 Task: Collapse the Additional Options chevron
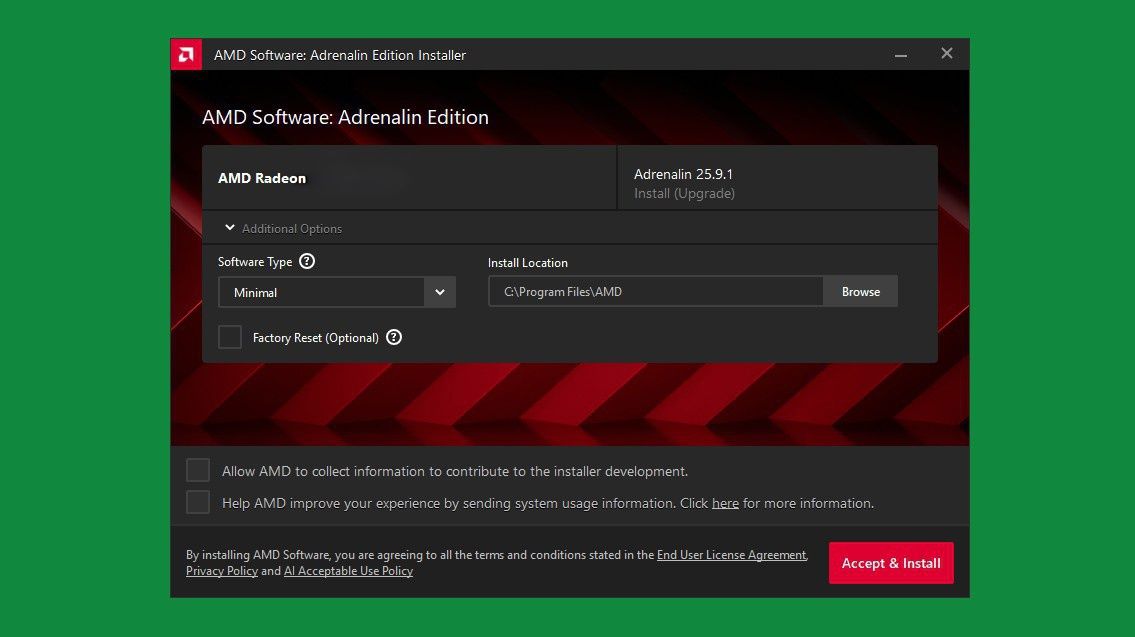click(230, 228)
